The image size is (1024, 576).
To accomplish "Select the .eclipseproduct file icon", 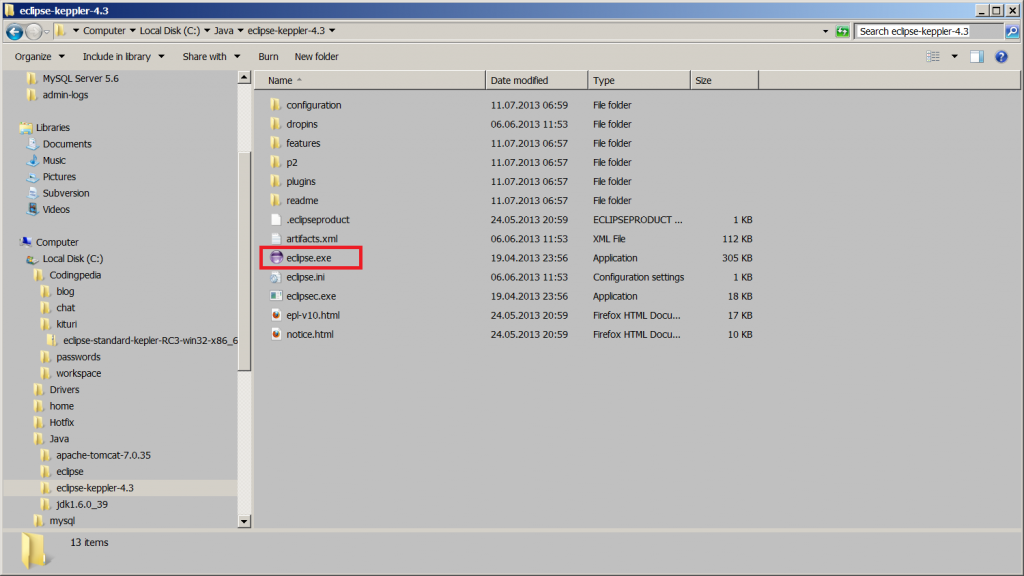I will [276, 219].
